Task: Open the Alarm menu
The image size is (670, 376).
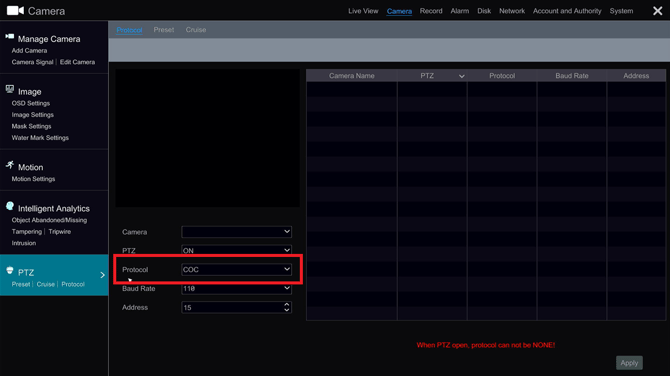Action: (459, 11)
